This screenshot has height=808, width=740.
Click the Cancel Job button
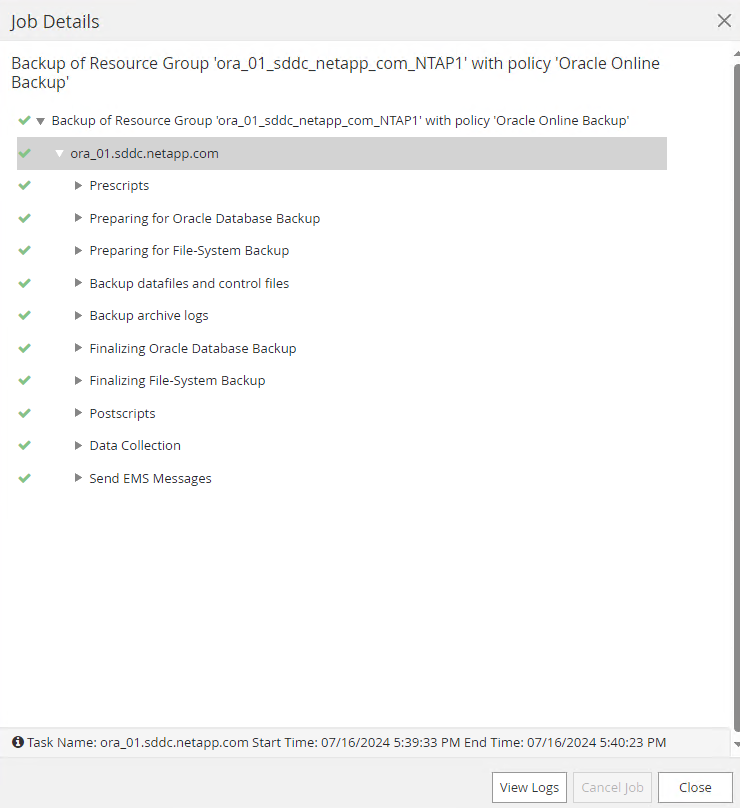pyautogui.click(x=612, y=787)
